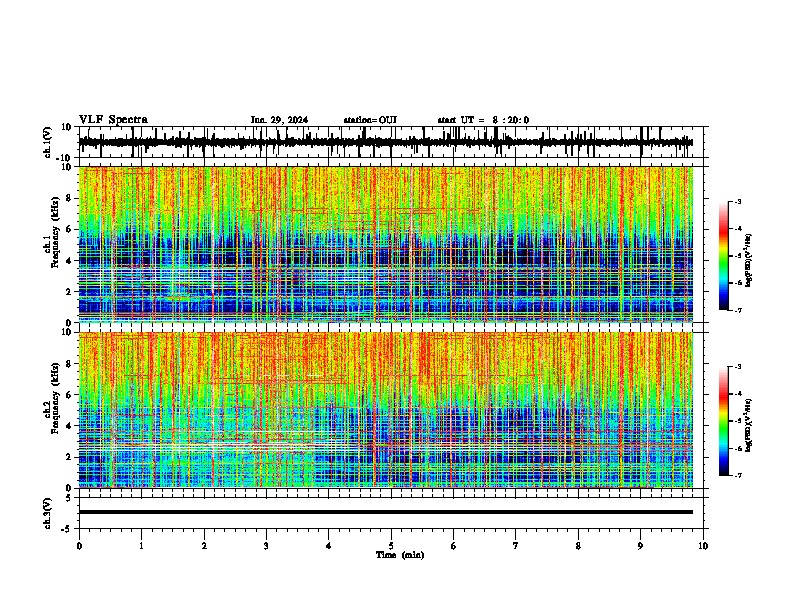Select the "station=OUJ" header text

coord(370,120)
